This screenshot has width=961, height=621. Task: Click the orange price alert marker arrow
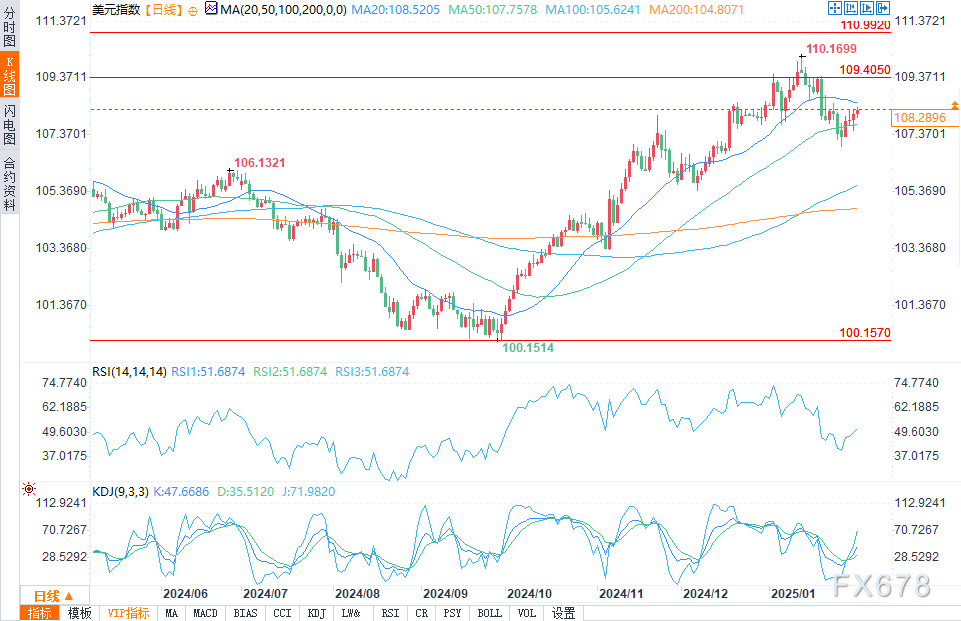point(955,106)
